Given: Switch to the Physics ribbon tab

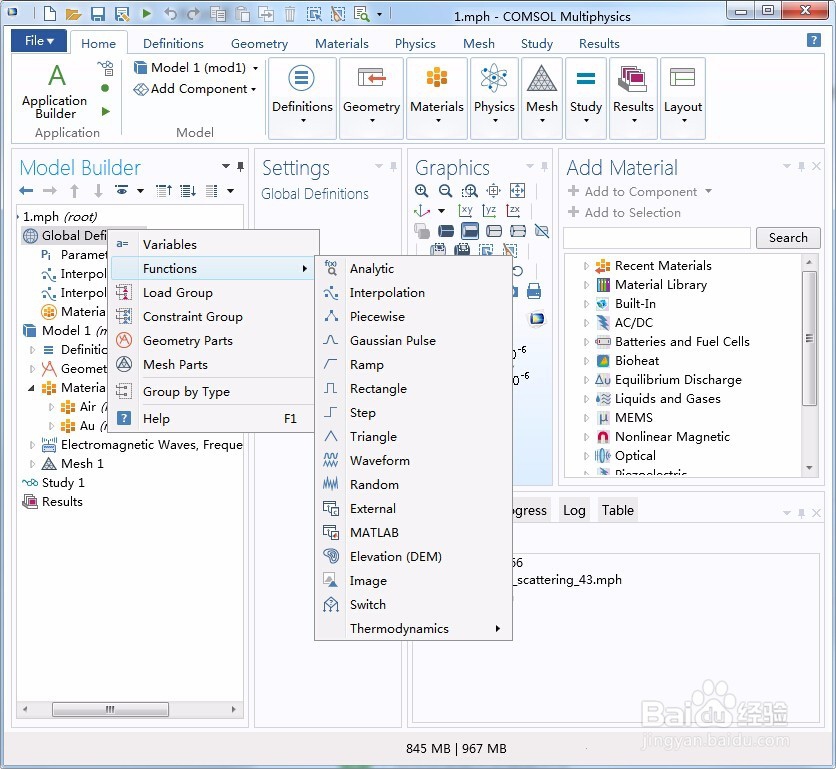Looking at the screenshot, I should click(415, 43).
